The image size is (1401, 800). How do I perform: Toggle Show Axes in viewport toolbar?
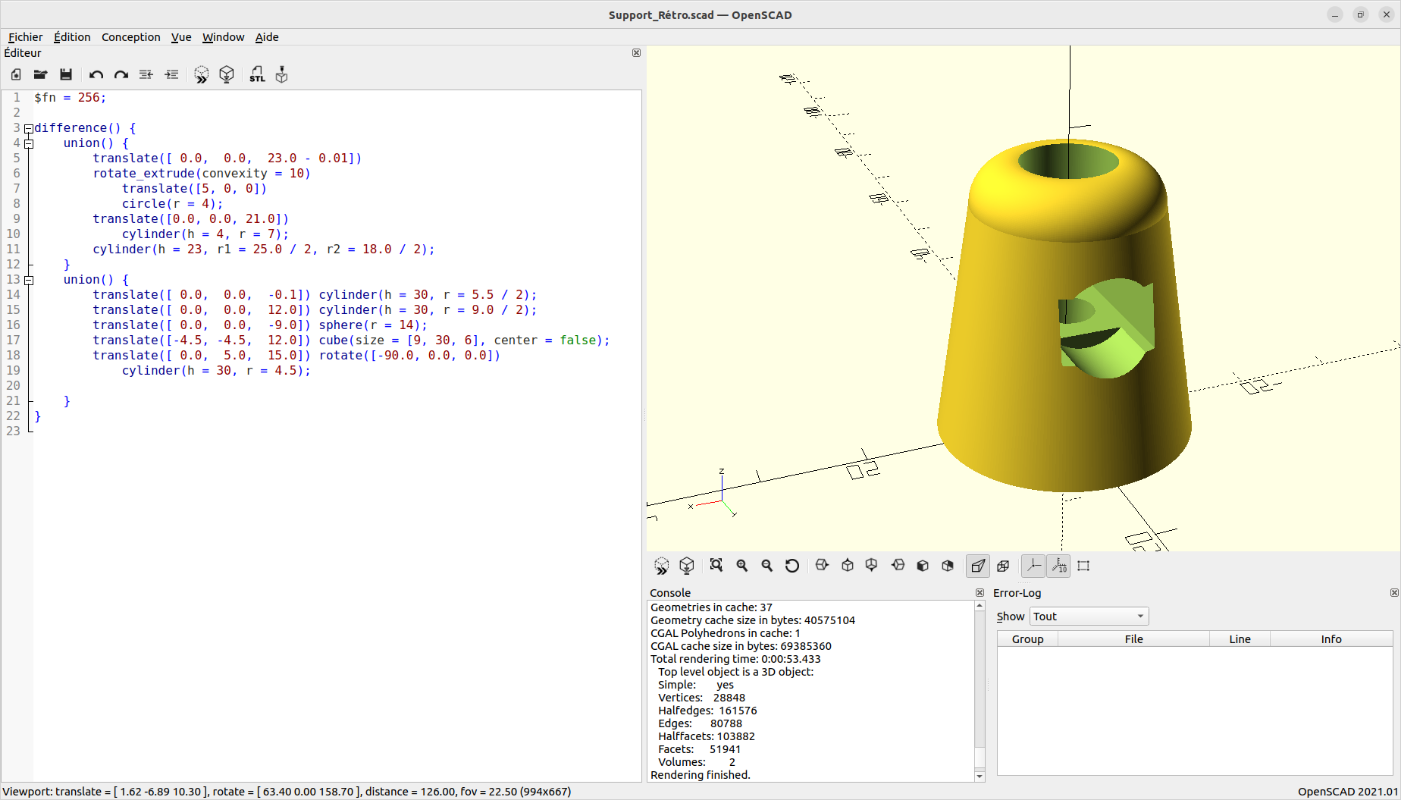pos(1033,566)
